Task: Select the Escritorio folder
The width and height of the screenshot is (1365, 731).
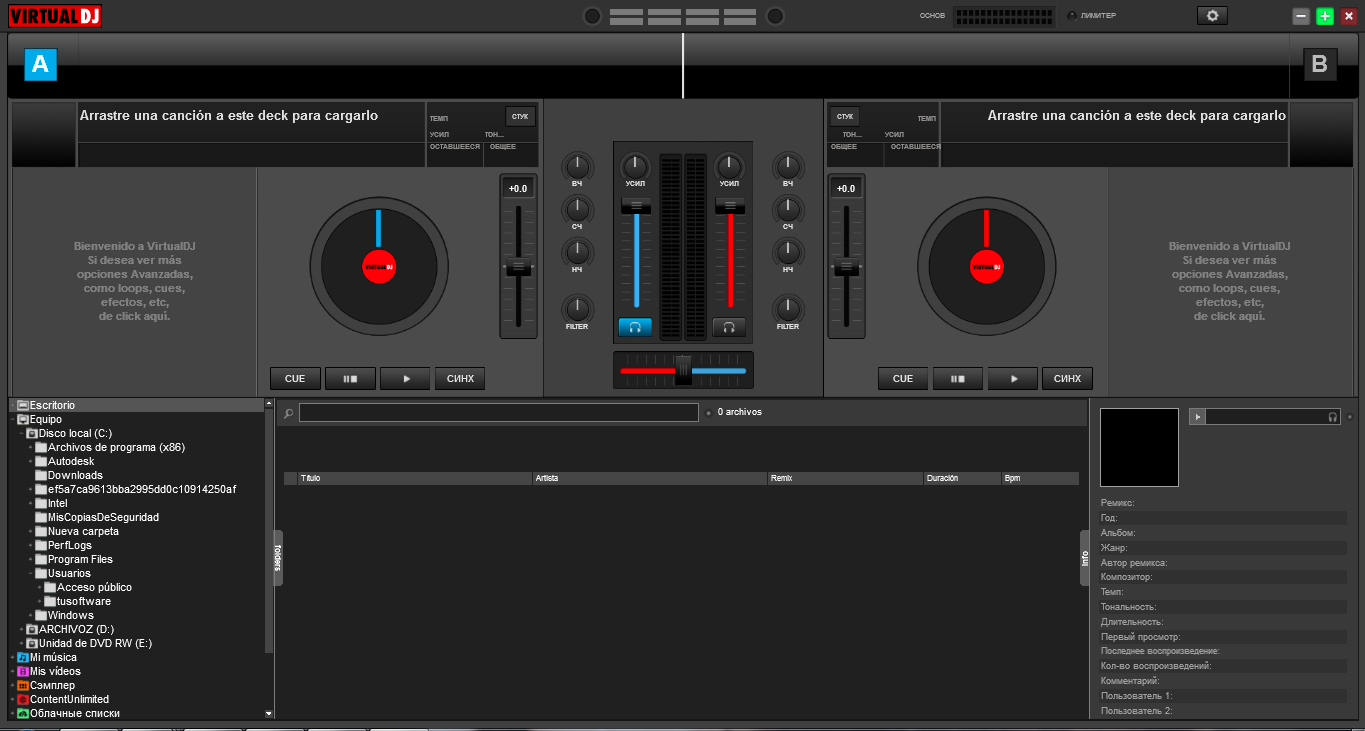Action: (x=52, y=405)
